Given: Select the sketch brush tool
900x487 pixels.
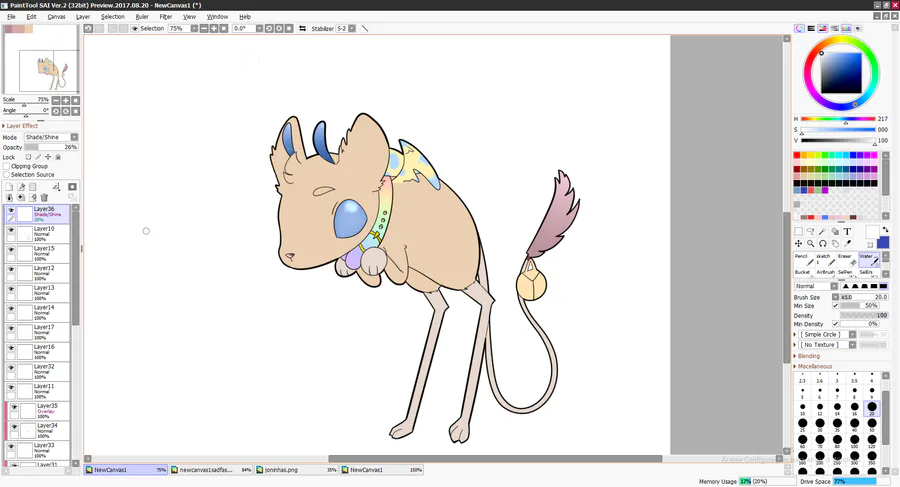Looking at the screenshot, I should pyautogui.click(x=825, y=259).
